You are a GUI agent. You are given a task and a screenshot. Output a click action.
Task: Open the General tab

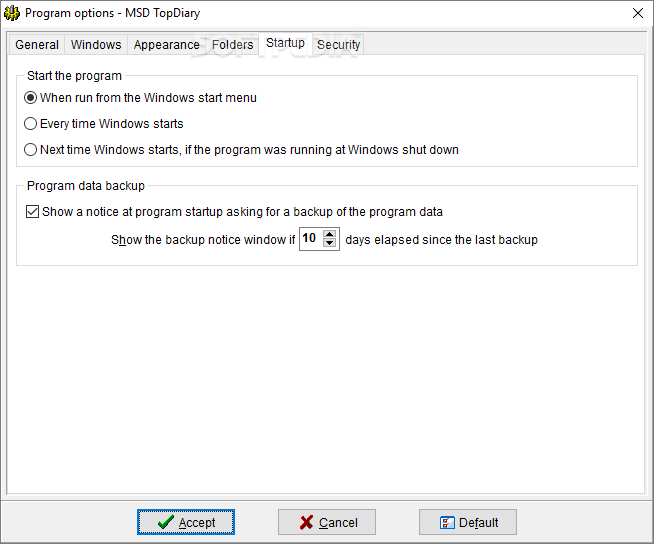[37, 45]
